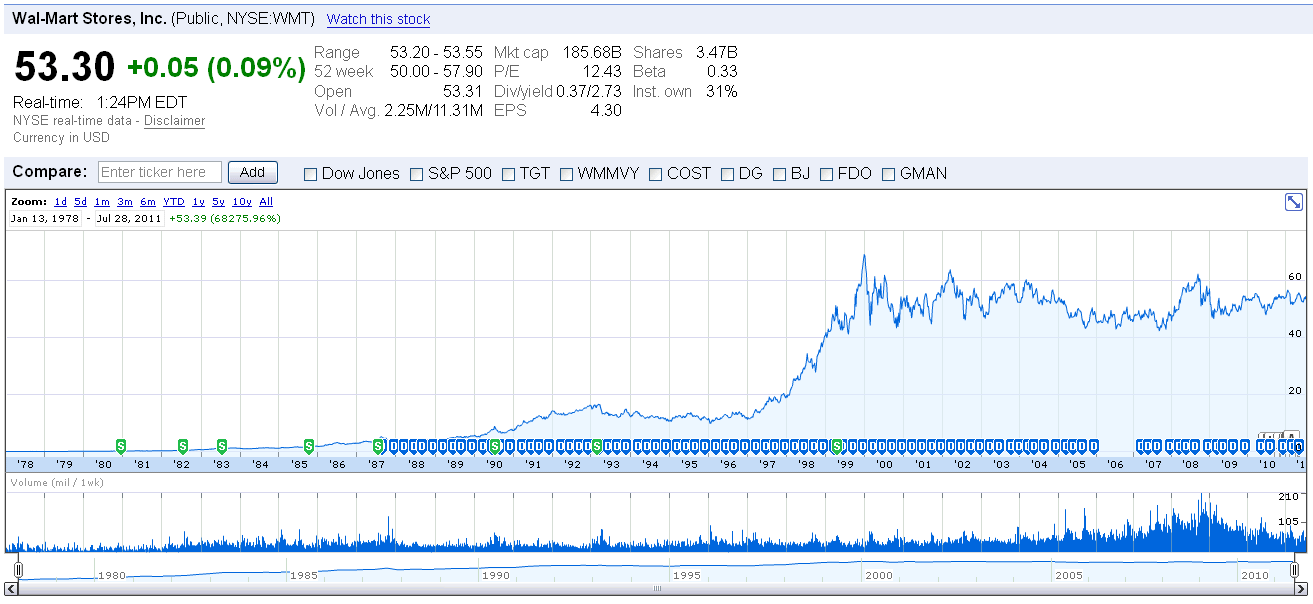Set zoom to 3m
The height and width of the screenshot is (604, 1313).
click(125, 201)
